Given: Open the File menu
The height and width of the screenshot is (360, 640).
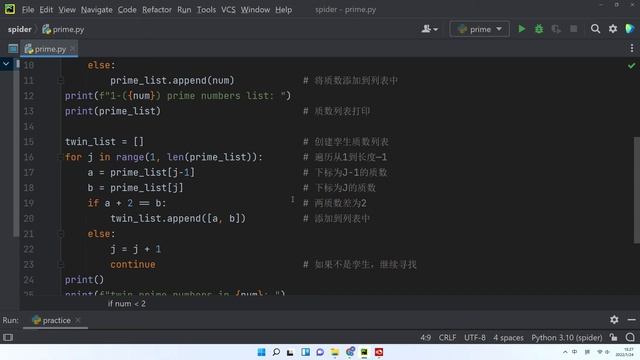Looking at the screenshot, I should [28, 9].
